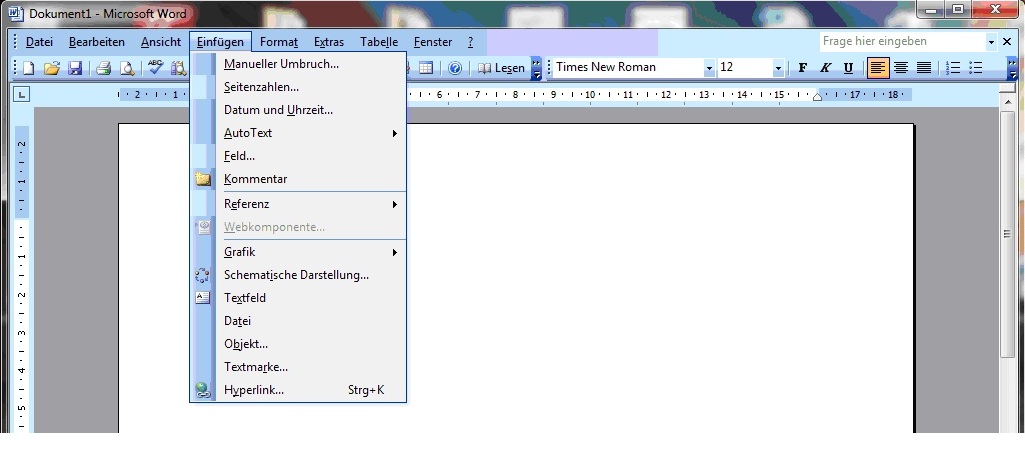This screenshot has width=1025, height=460.
Task: Choose Datei entry in Einfügen menu
Action: tap(297, 321)
